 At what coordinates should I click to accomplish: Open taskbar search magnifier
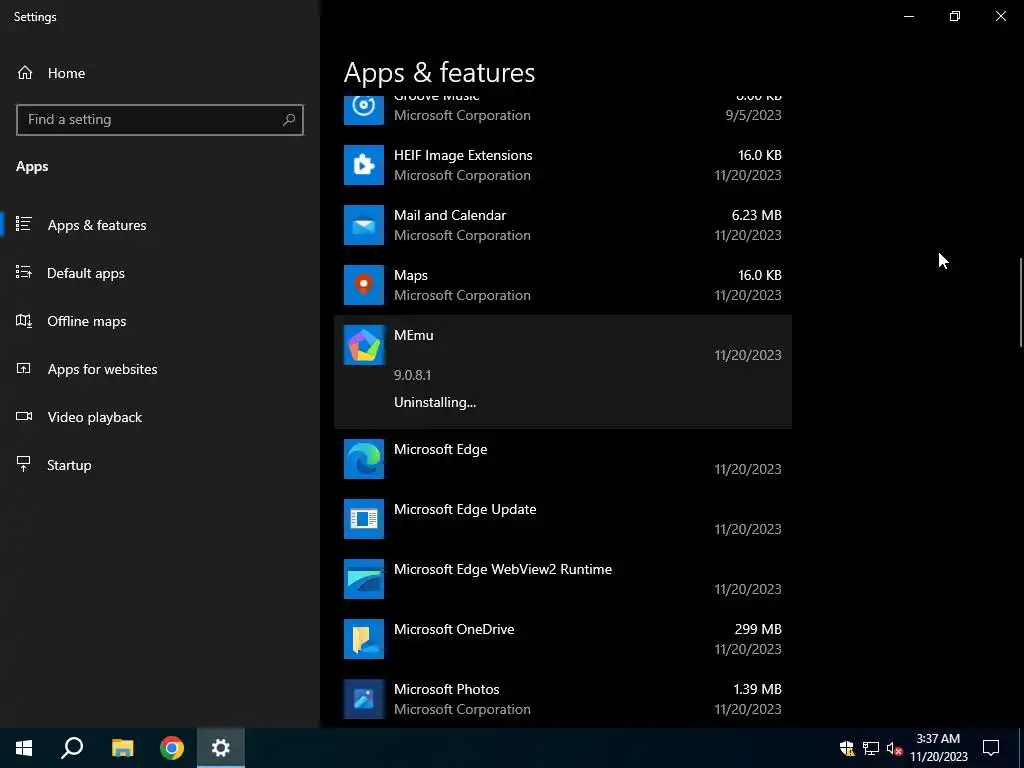click(72, 748)
